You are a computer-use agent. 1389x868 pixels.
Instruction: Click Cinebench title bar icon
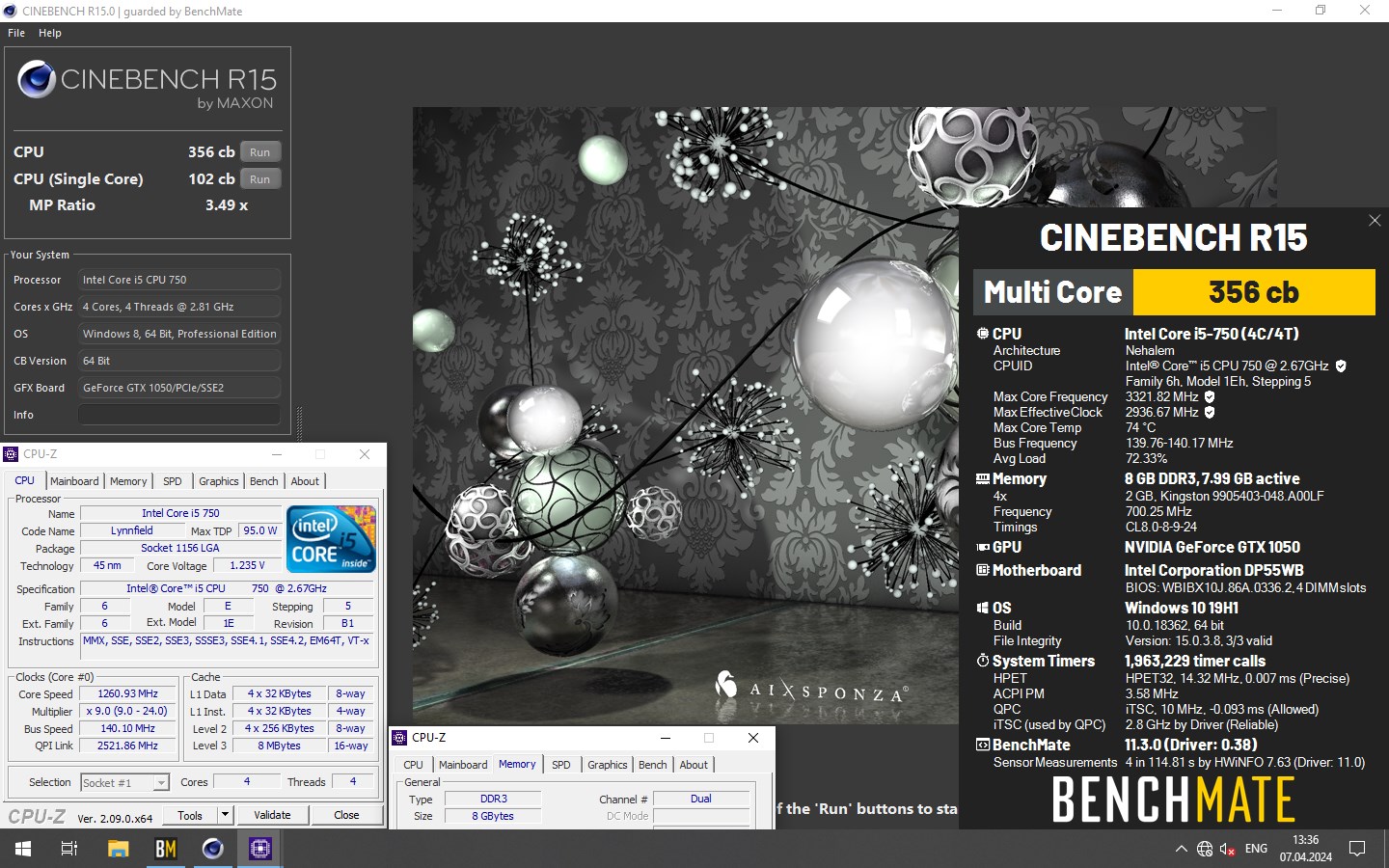11,11
